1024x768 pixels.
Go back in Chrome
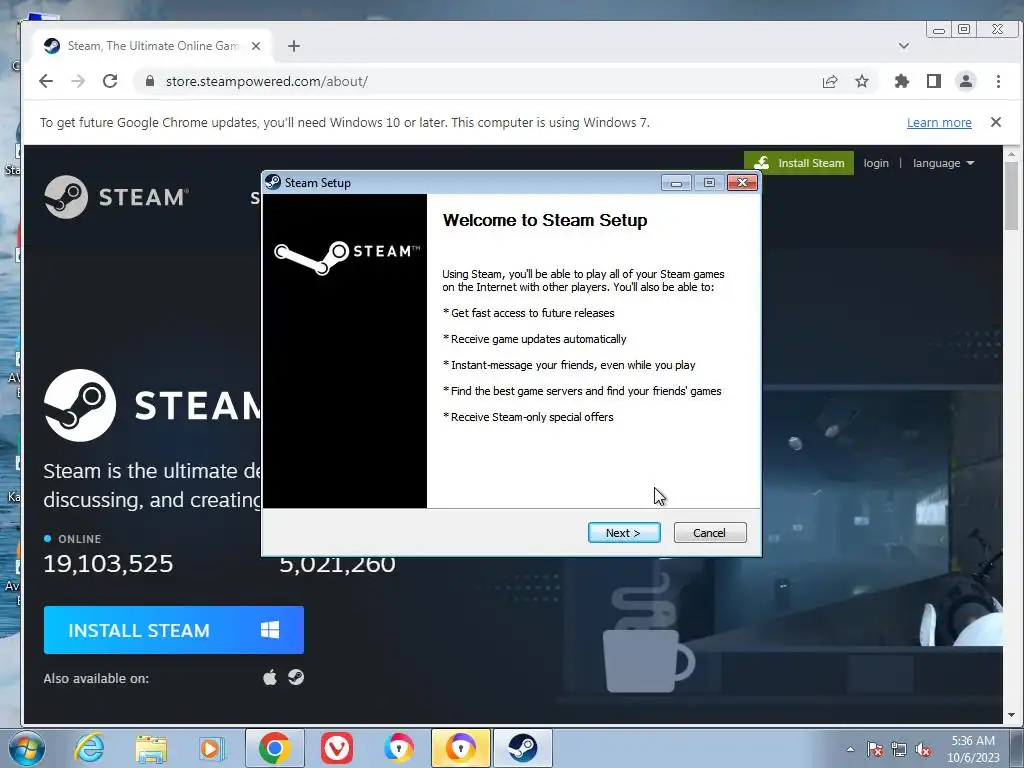46,81
